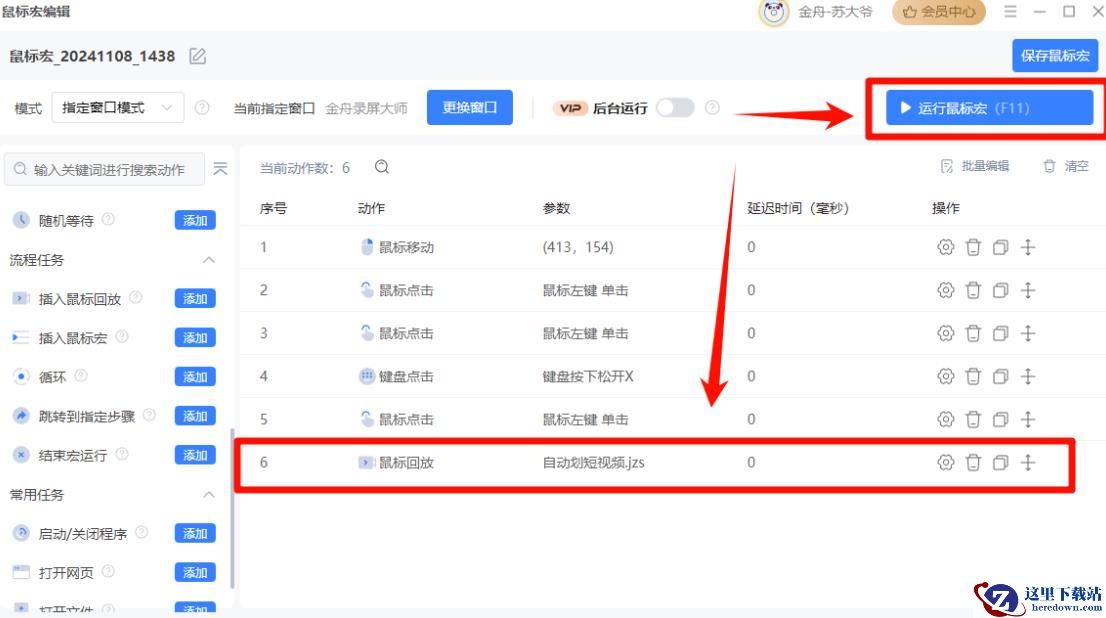The image size is (1106, 618).
Task: Click the 保存鼠标宏 button
Action: point(1055,56)
